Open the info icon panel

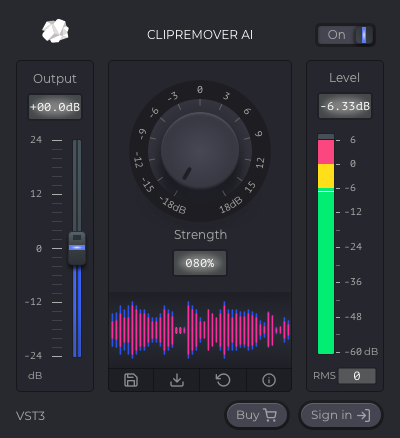[269, 380]
